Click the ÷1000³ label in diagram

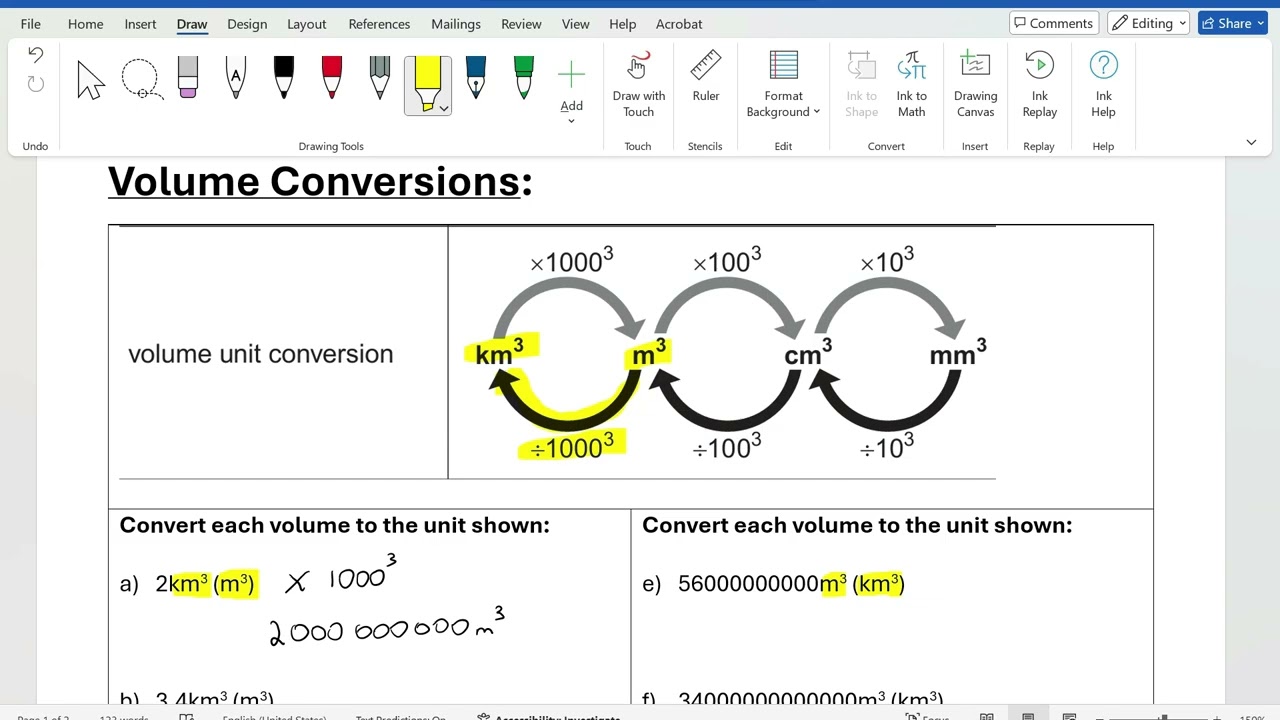pyautogui.click(x=572, y=446)
